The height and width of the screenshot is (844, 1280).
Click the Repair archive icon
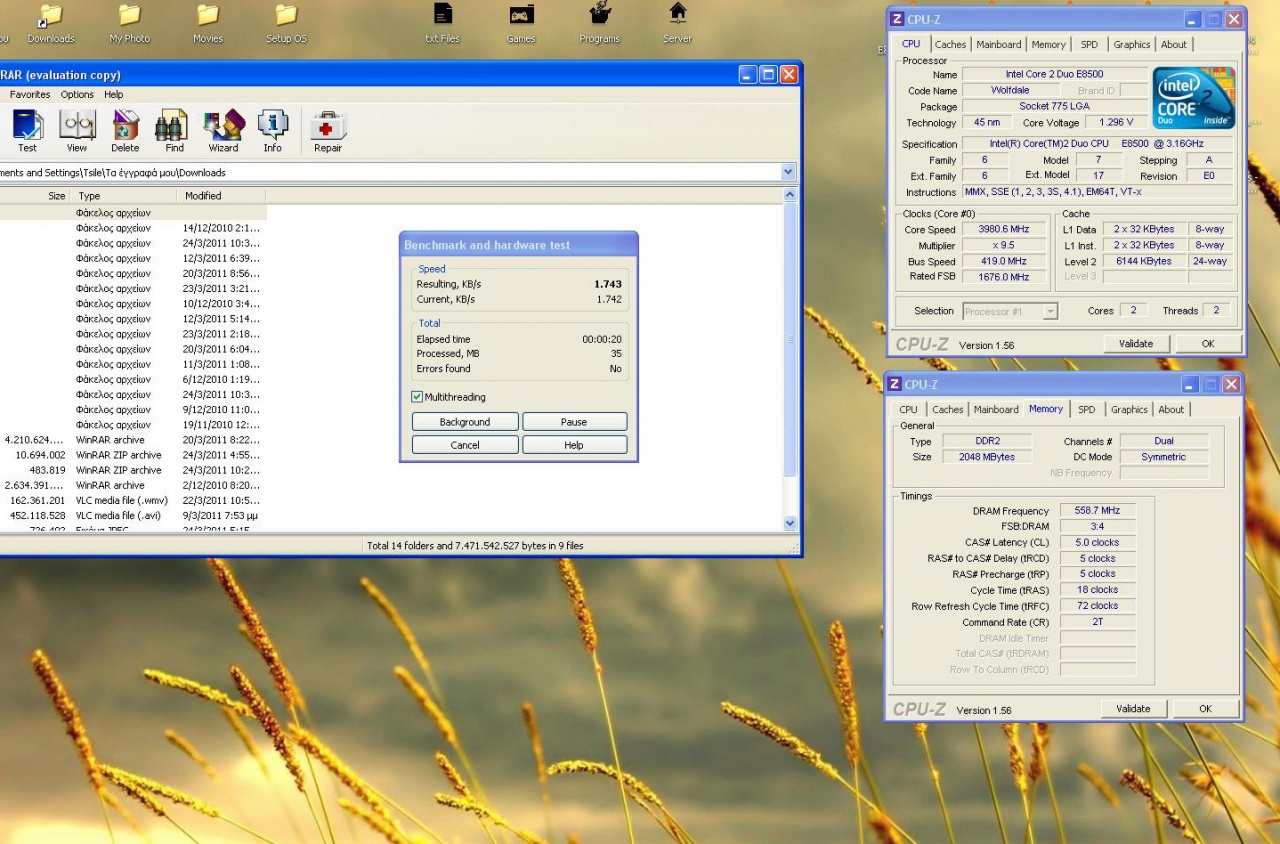click(x=328, y=128)
